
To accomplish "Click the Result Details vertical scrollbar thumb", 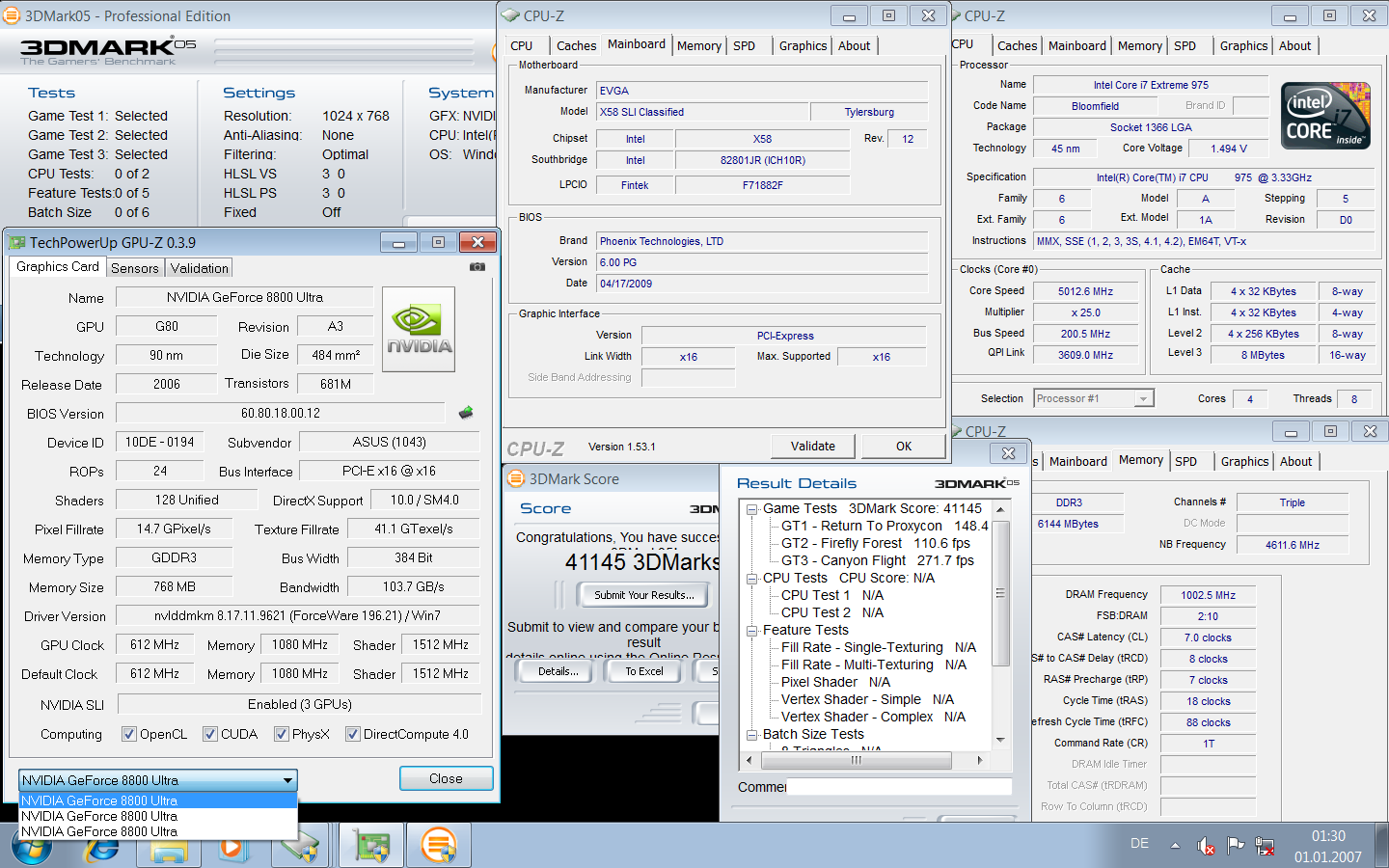I will [x=1000, y=593].
